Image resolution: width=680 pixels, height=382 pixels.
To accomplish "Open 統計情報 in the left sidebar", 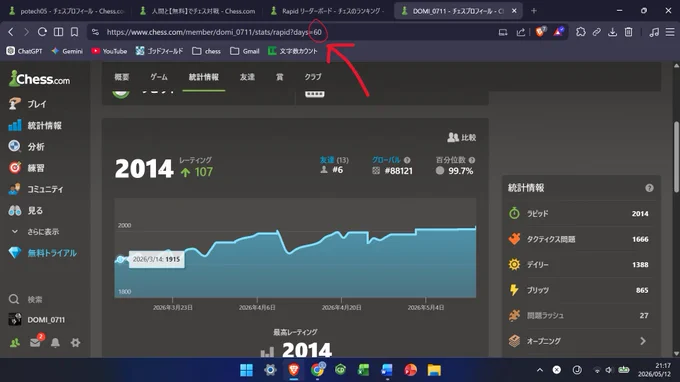I will pos(35,125).
